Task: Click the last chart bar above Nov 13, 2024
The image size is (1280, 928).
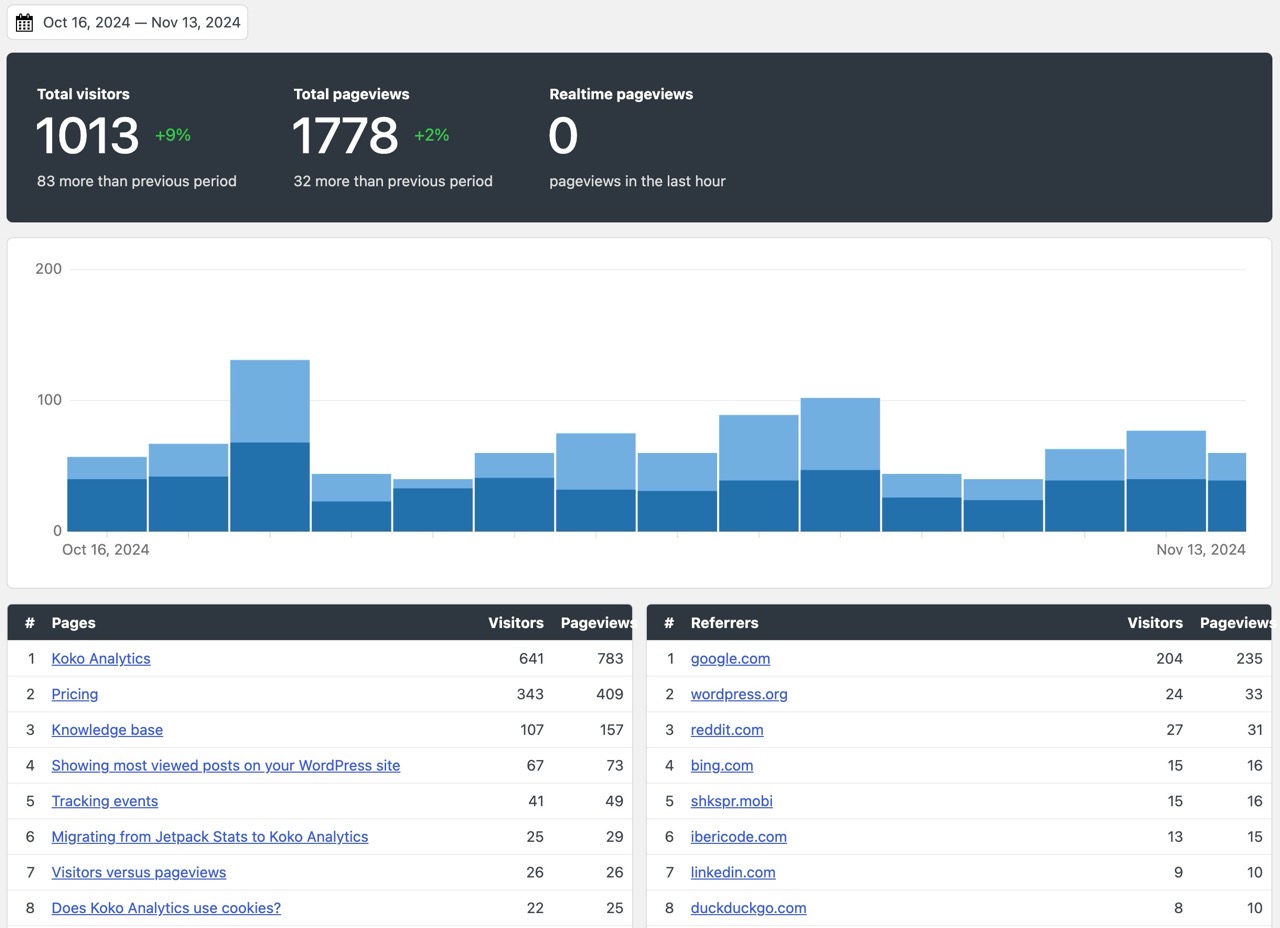Action: [1227, 492]
